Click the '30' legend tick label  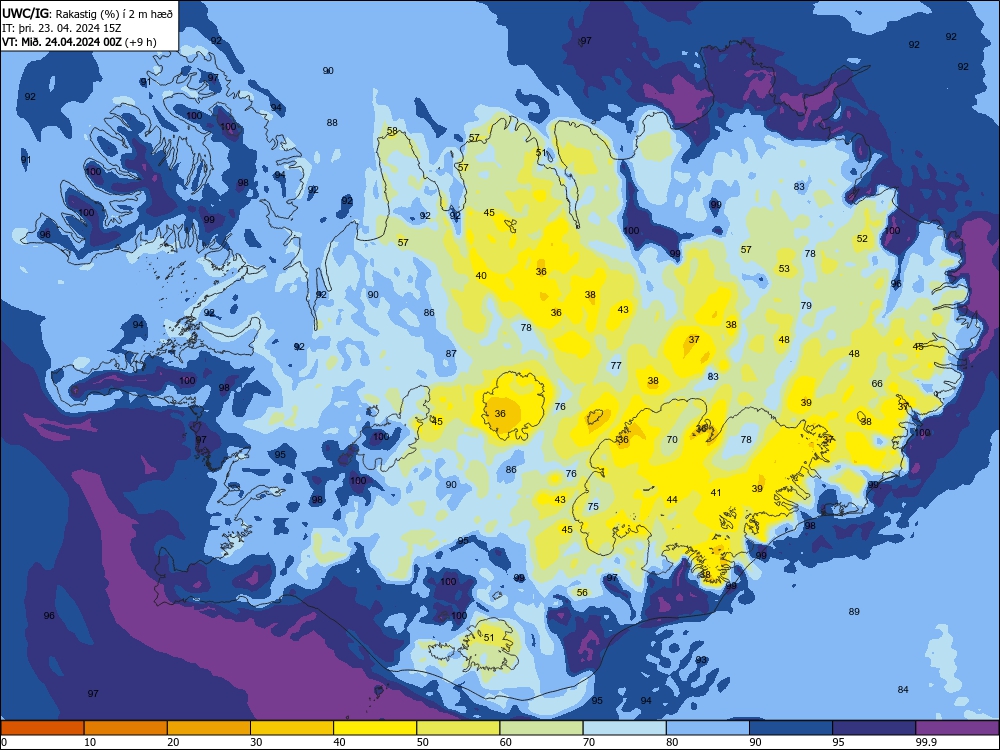256,742
